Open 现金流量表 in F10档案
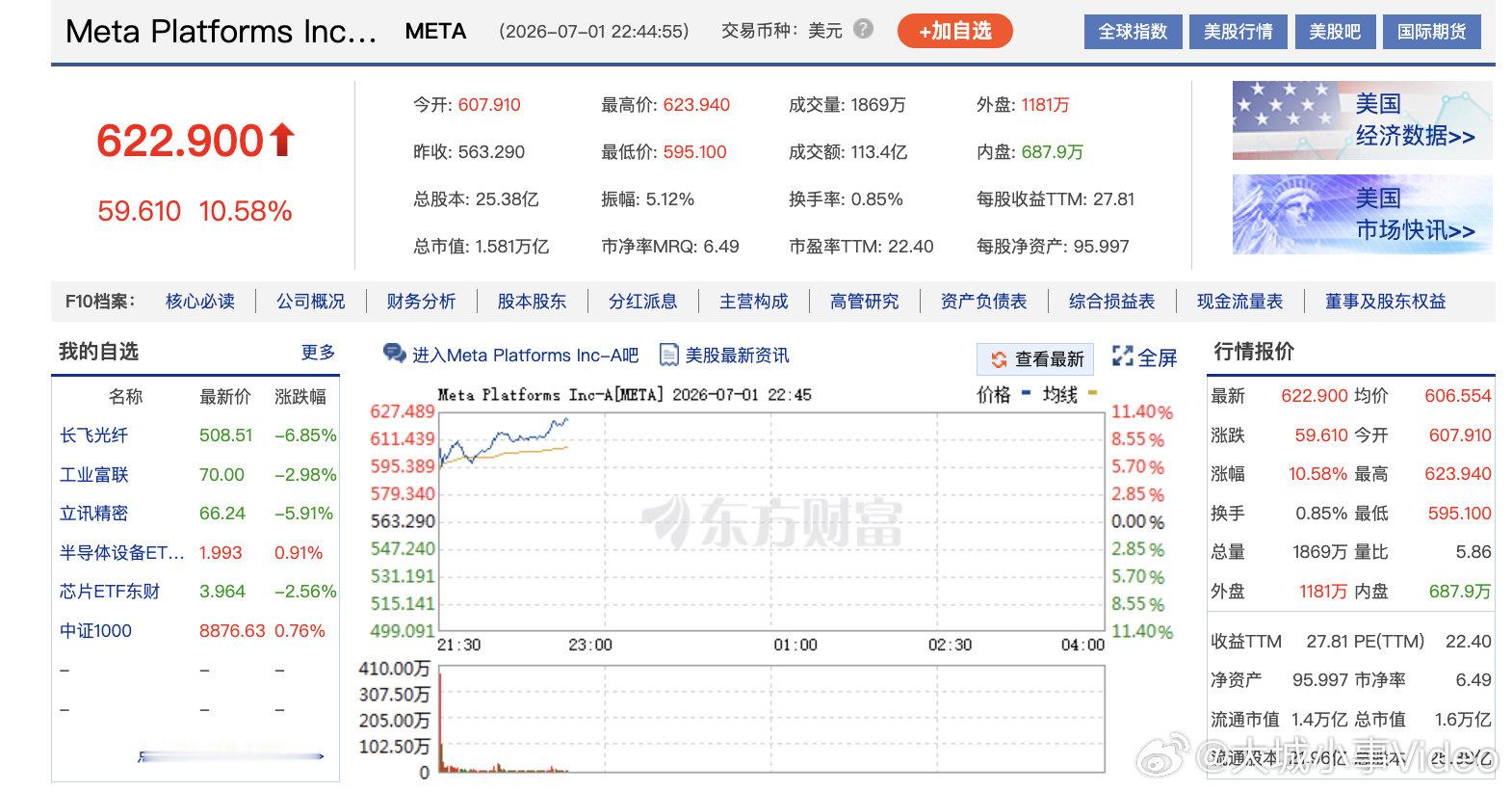The image size is (1512, 792). coord(1239,302)
